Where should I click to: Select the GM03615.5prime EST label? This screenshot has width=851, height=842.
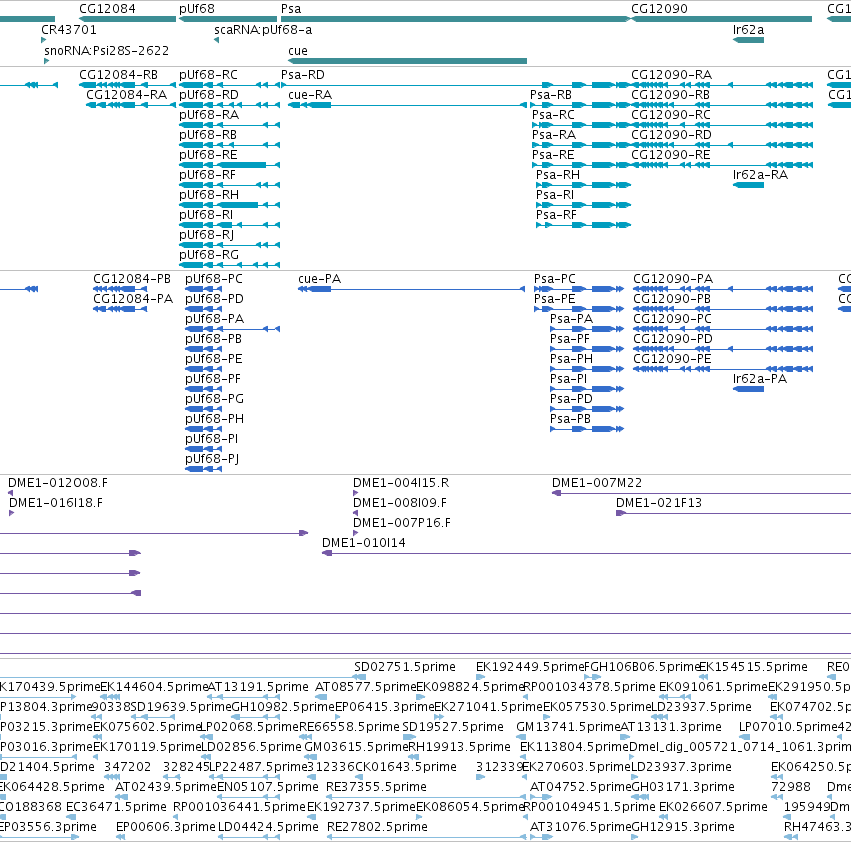pyautogui.click(x=355, y=747)
